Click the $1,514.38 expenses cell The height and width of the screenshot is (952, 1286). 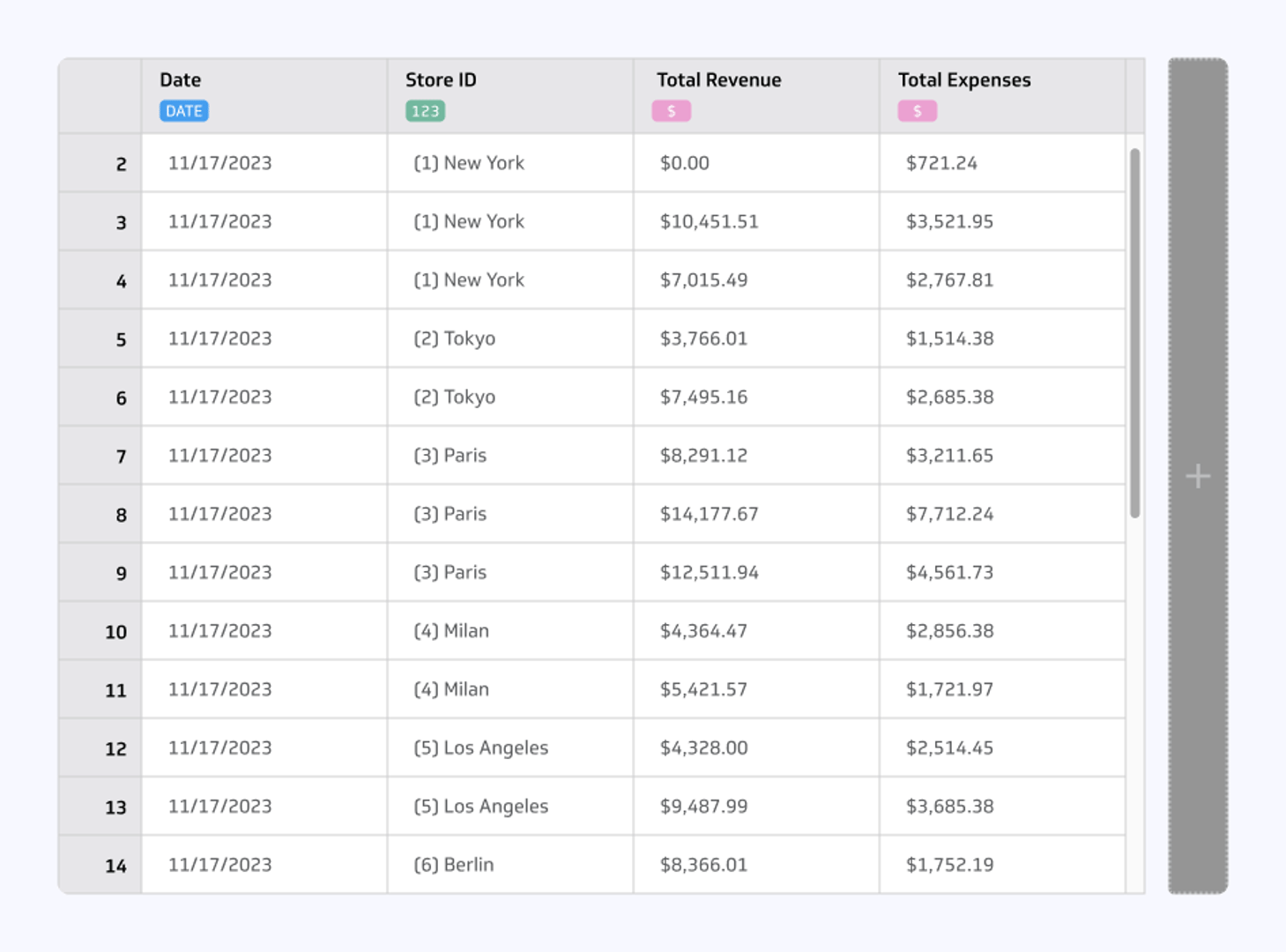point(1002,338)
